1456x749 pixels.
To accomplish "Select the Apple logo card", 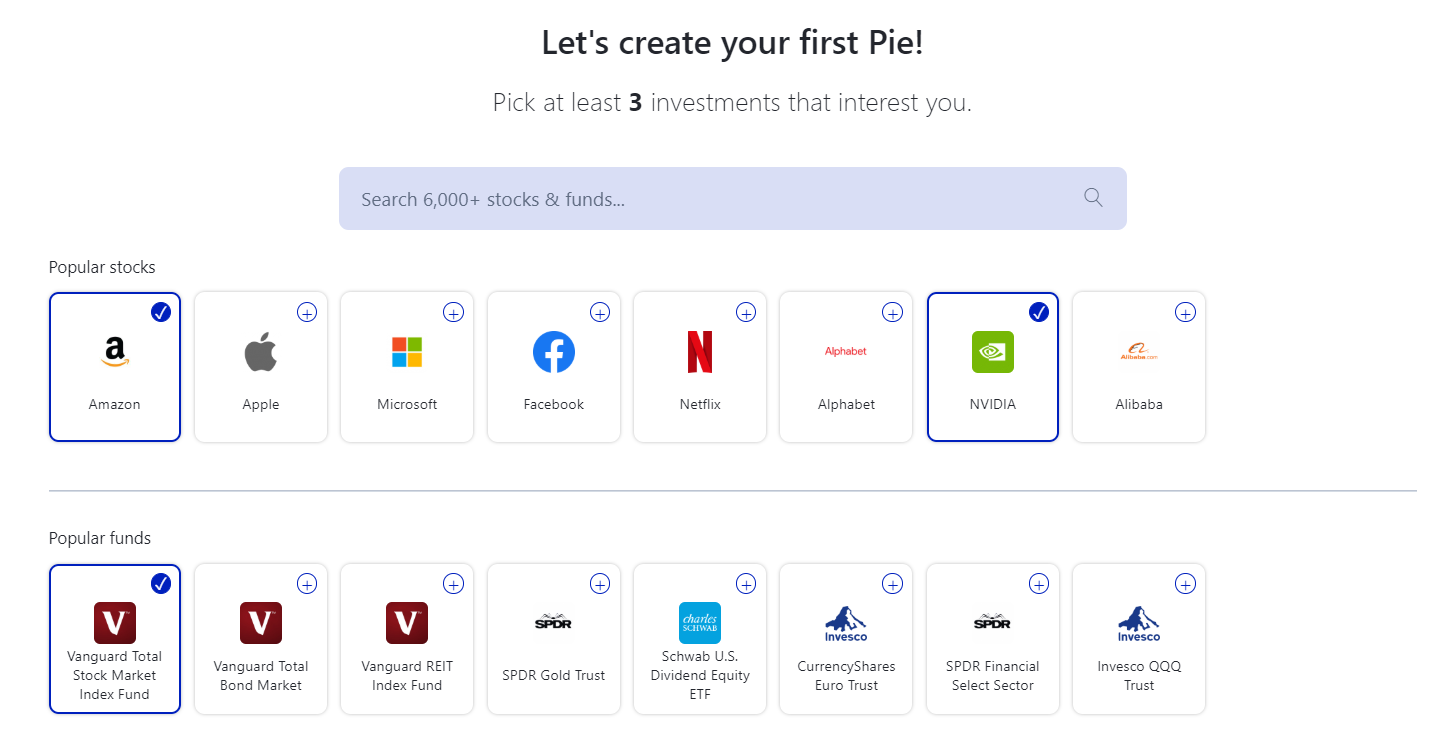I will click(261, 352).
